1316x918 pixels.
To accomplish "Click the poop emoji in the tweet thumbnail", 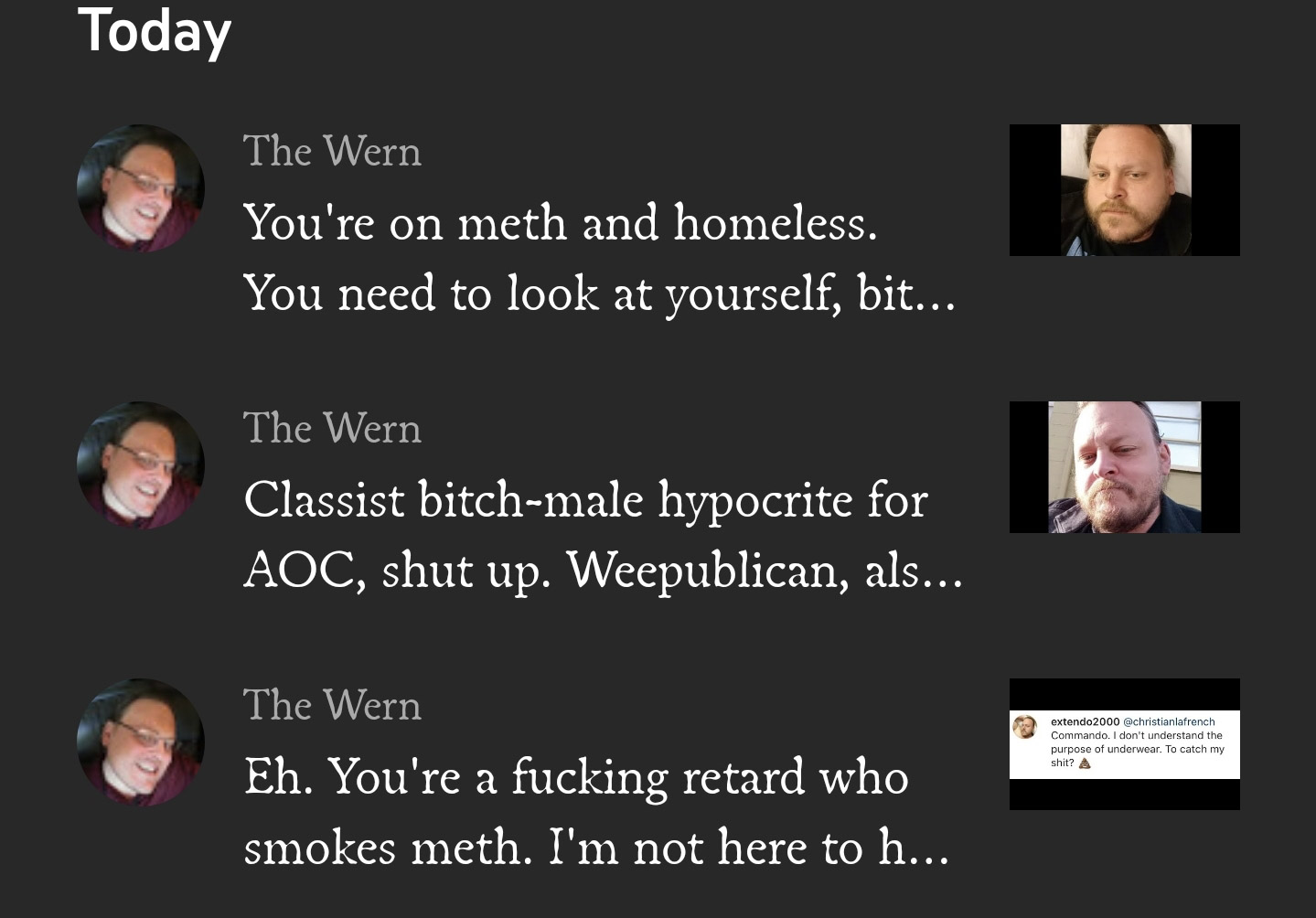I will (x=1085, y=763).
